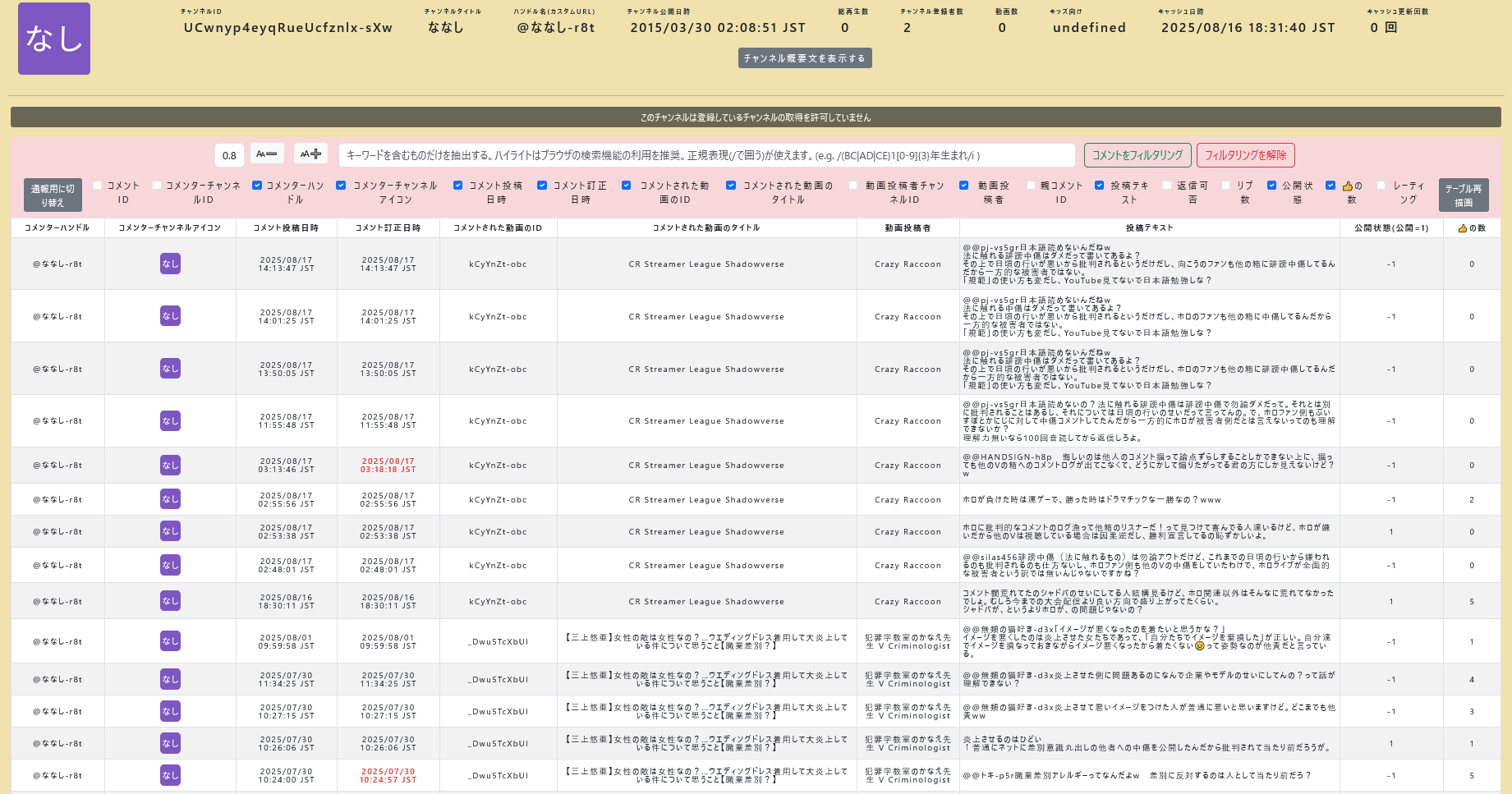Enable the レーティング column checkbox
The image size is (1512, 794).
1381,186
